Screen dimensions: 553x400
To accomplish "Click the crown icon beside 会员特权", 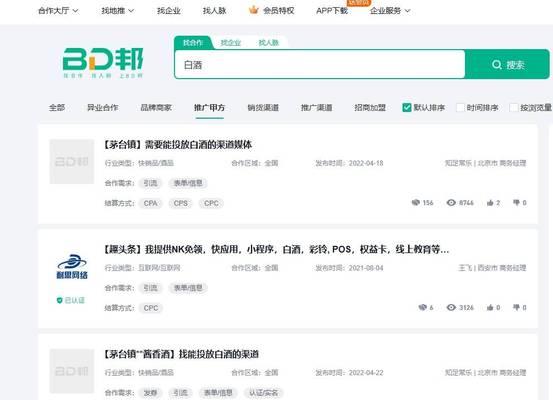I will point(253,10).
